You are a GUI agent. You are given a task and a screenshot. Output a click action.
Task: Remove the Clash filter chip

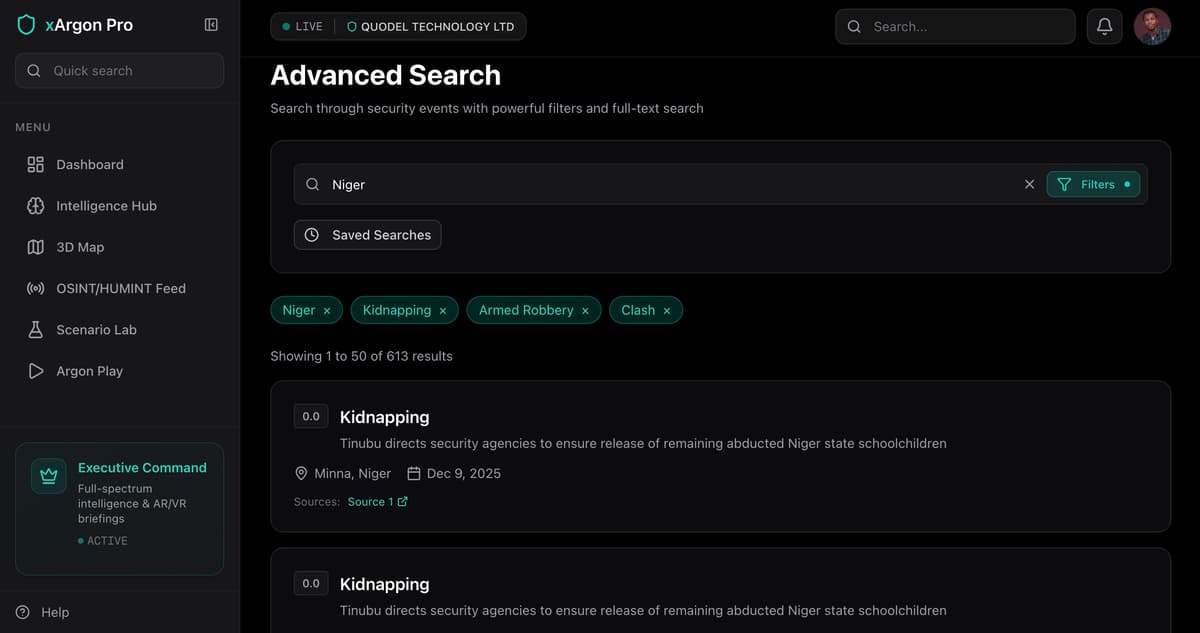667,311
